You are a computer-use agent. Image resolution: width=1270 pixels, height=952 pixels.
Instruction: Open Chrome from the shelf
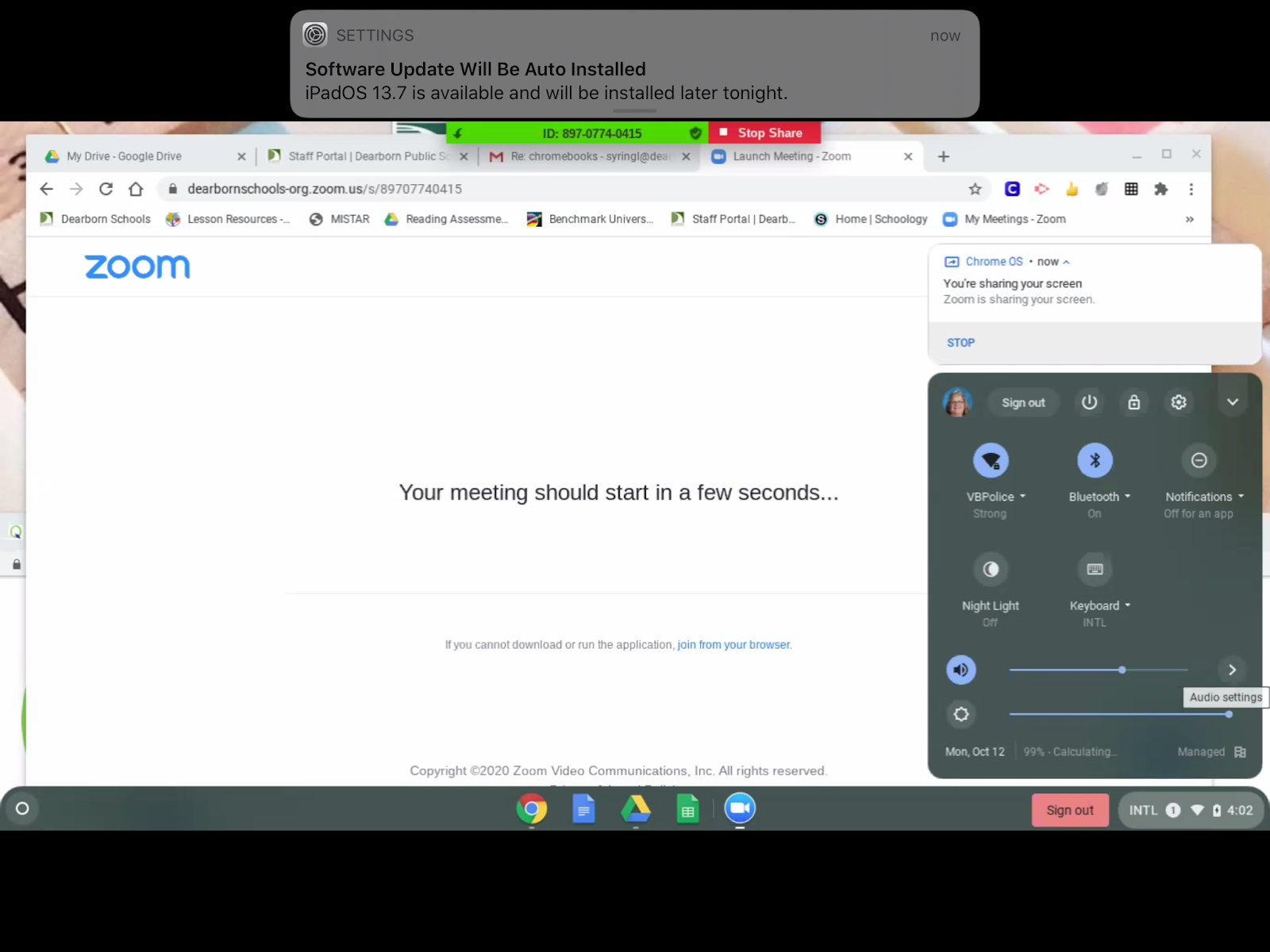(532, 809)
